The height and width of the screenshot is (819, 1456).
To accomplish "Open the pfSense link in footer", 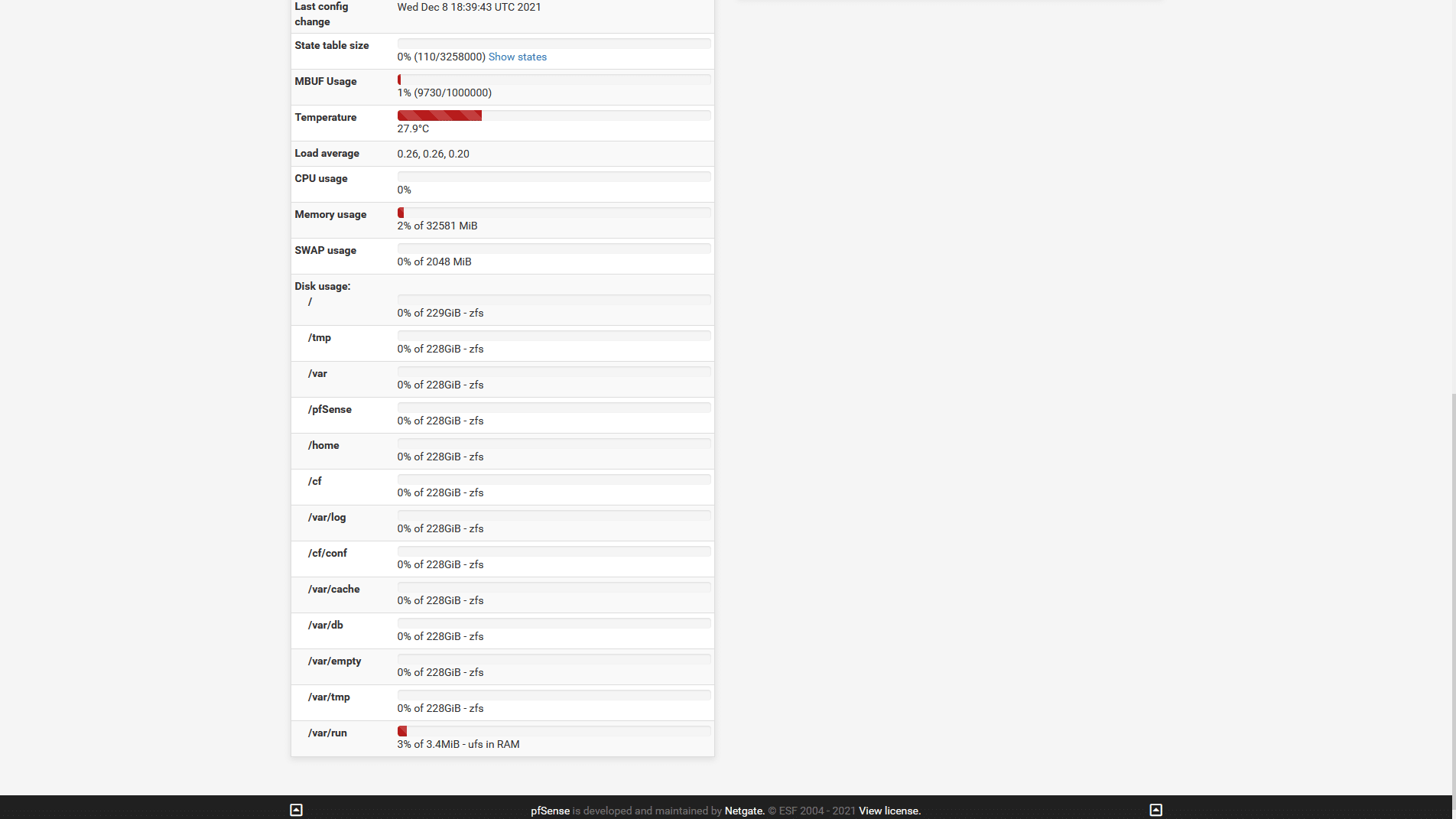I will [x=550, y=811].
